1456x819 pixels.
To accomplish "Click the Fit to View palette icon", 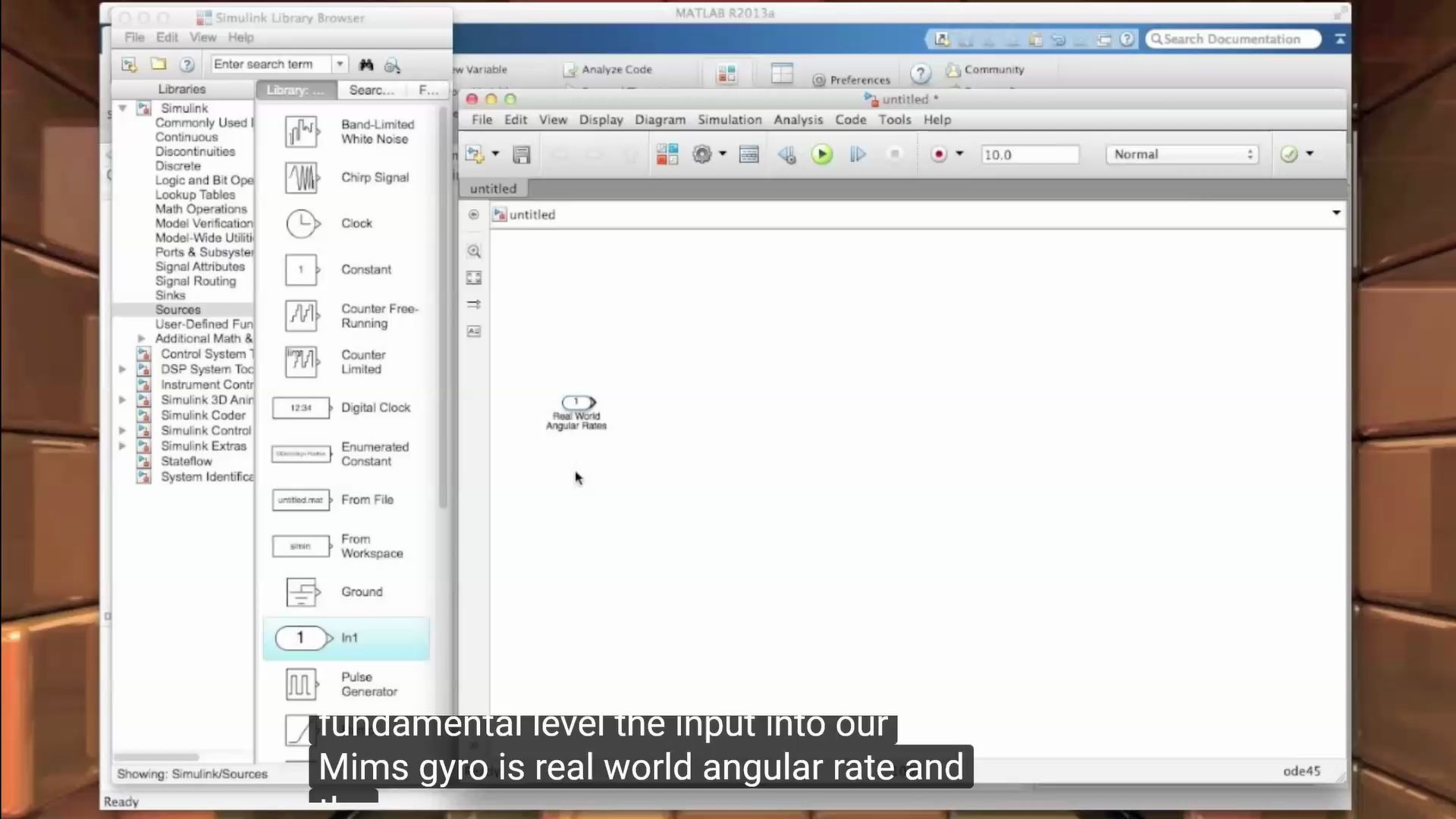I will [474, 278].
